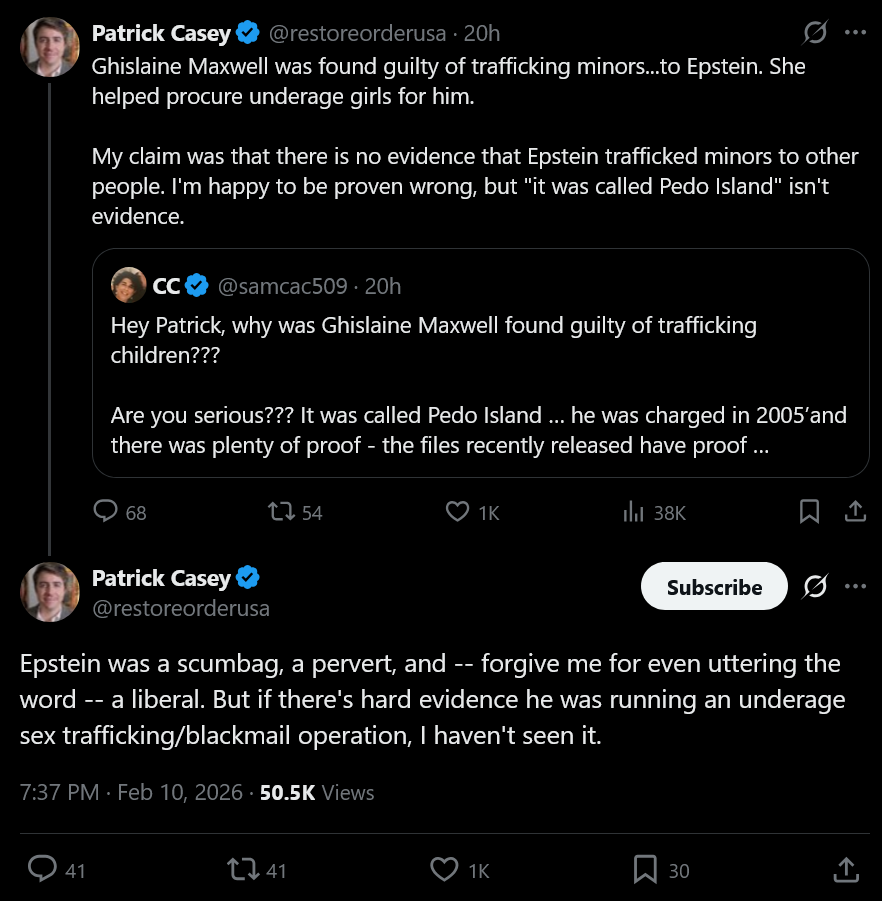Subscribe to Patrick Casey
The width and height of the screenshot is (882, 901).
(714, 587)
